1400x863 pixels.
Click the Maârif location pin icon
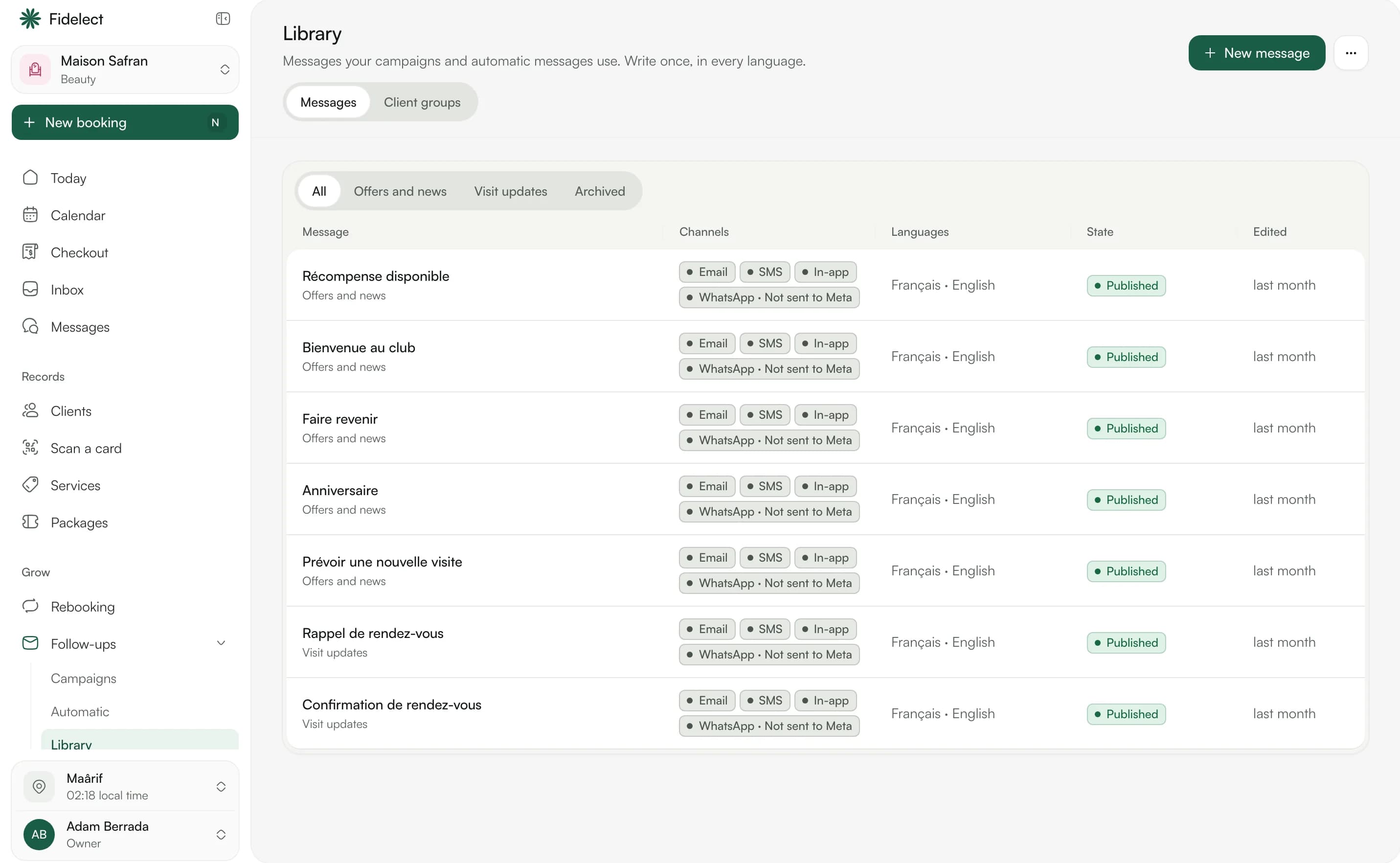point(39,786)
